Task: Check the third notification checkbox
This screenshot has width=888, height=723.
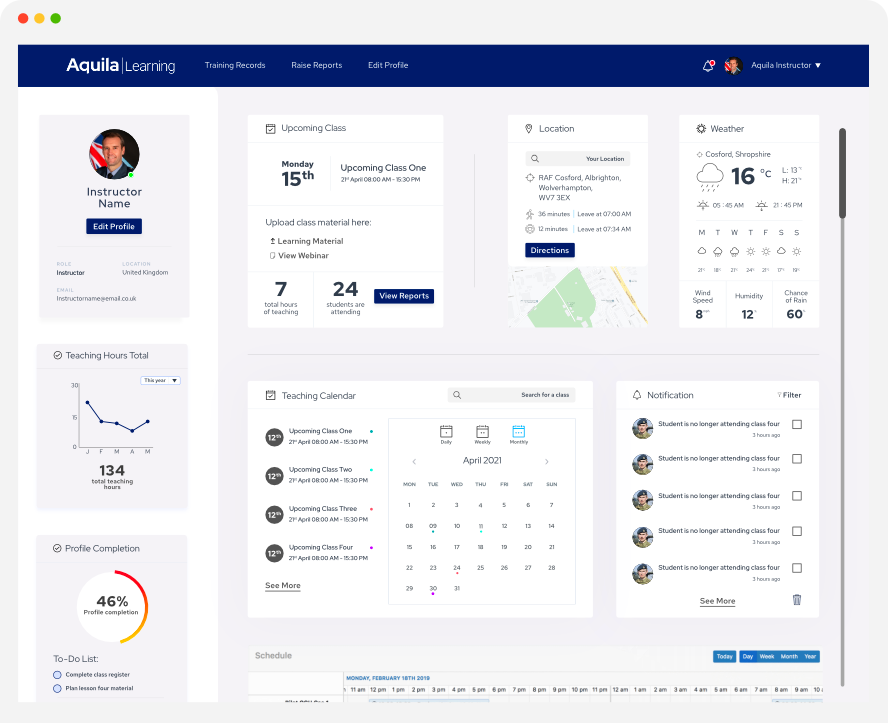Action: pyautogui.click(x=797, y=497)
